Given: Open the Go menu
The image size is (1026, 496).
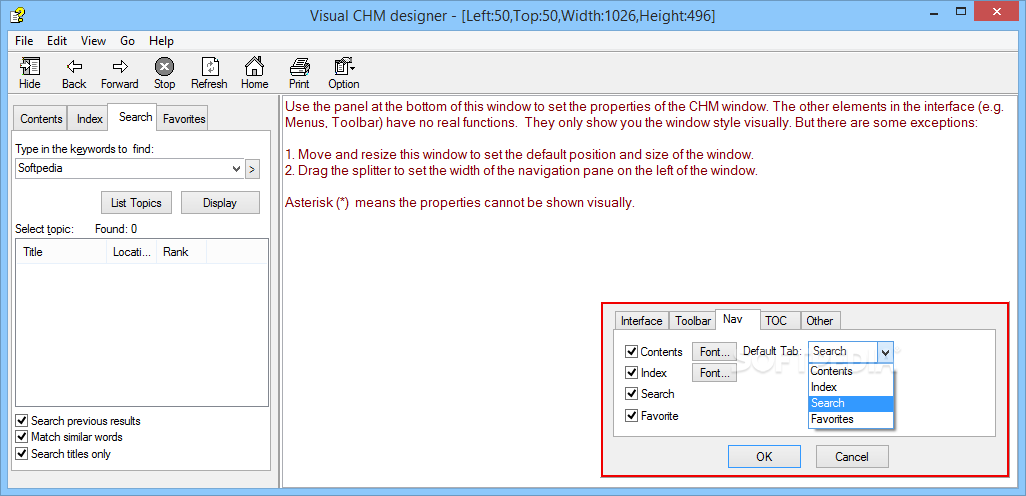Looking at the screenshot, I should pyautogui.click(x=128, y=41).
